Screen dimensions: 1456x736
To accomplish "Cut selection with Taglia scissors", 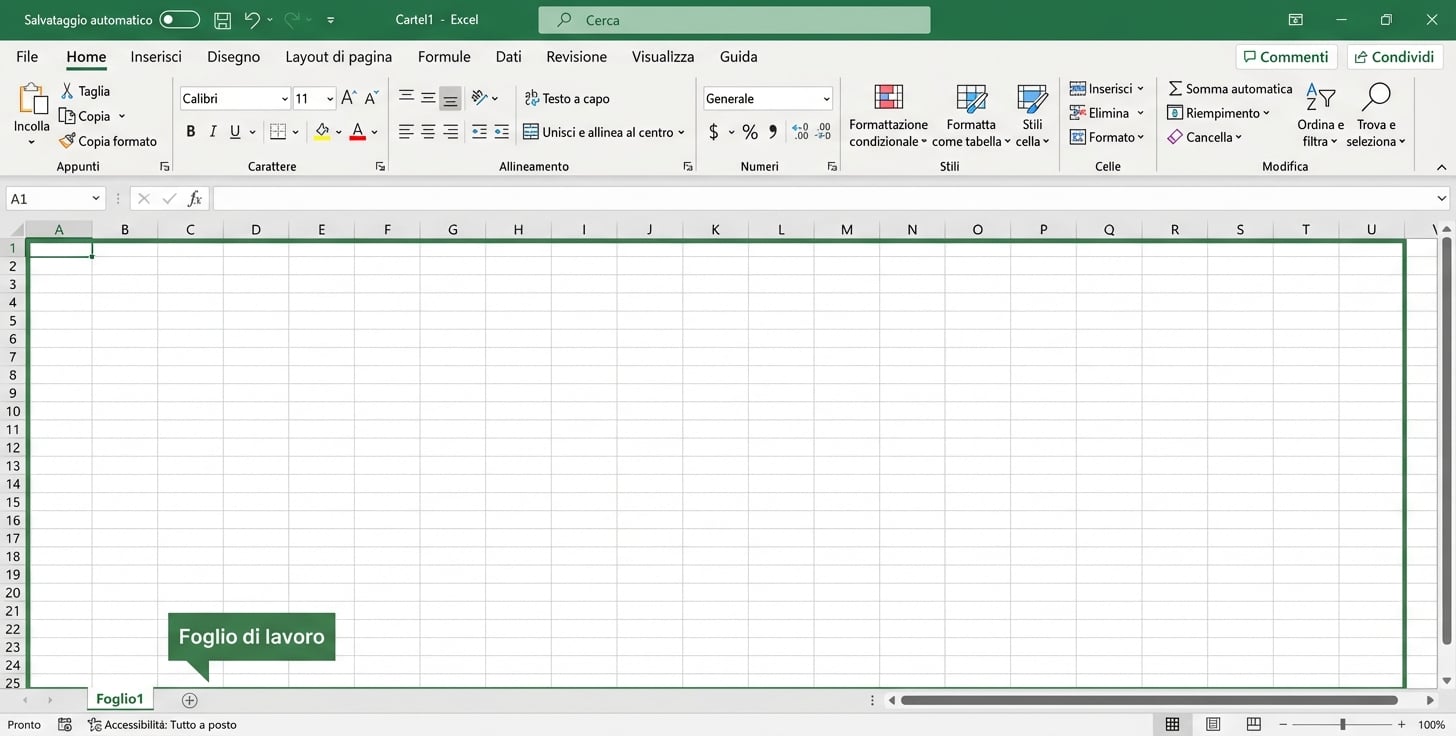I will (86, 91).
